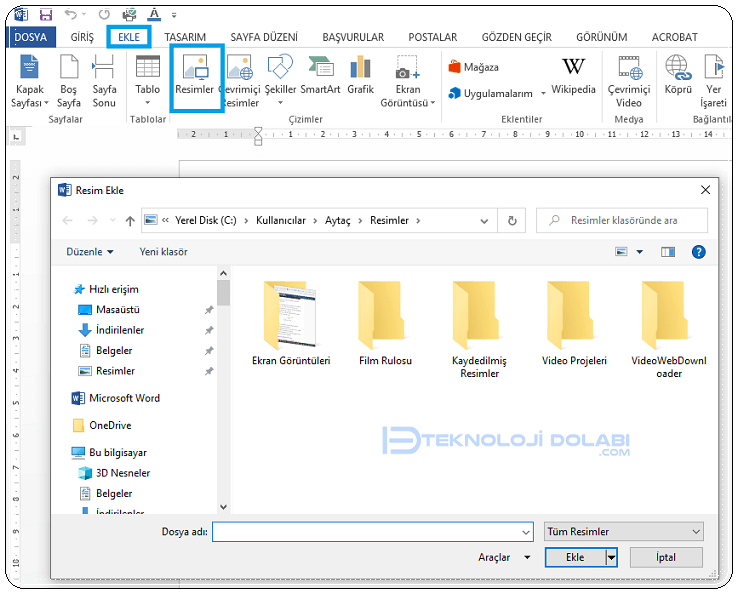Insert a Boş Sayfa blank page

pyautogui.click(x=69, y=81)
